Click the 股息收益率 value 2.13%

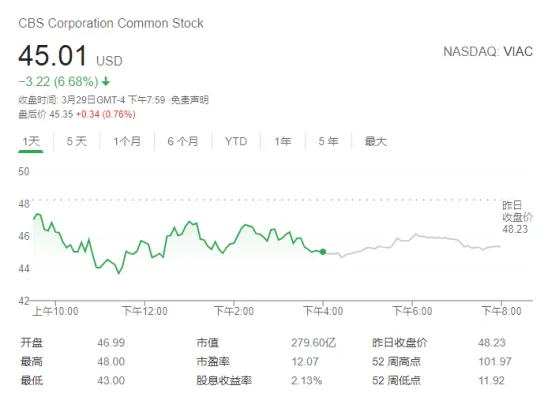click(306, 380)
